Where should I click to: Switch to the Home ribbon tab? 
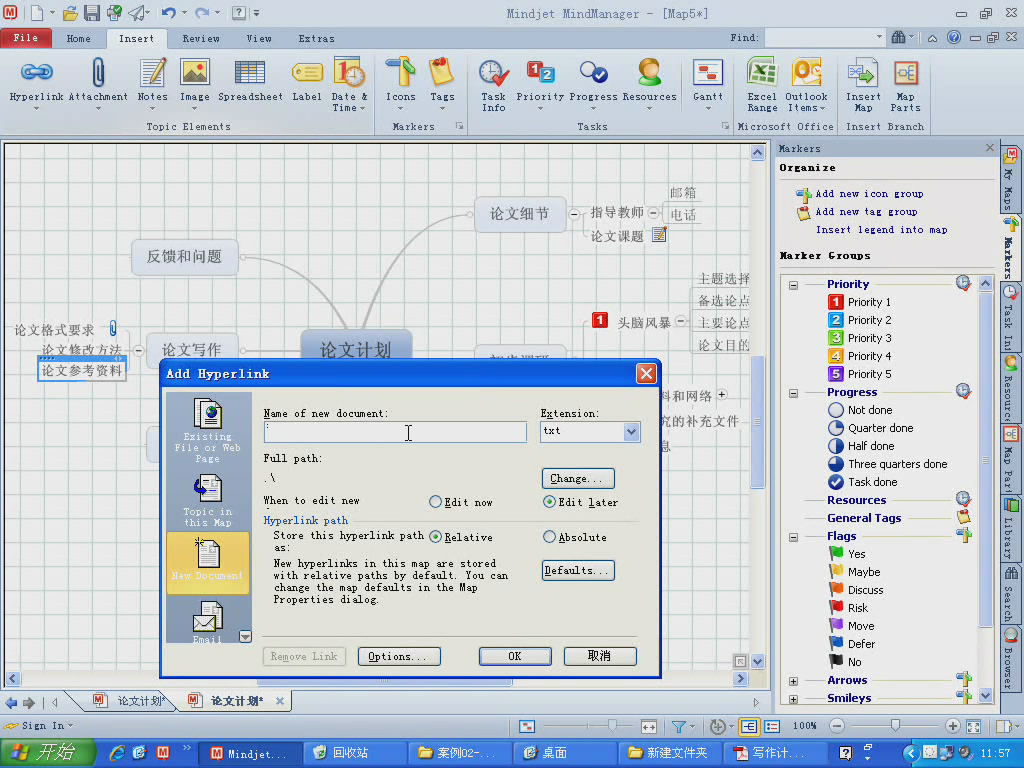(78, 39)
